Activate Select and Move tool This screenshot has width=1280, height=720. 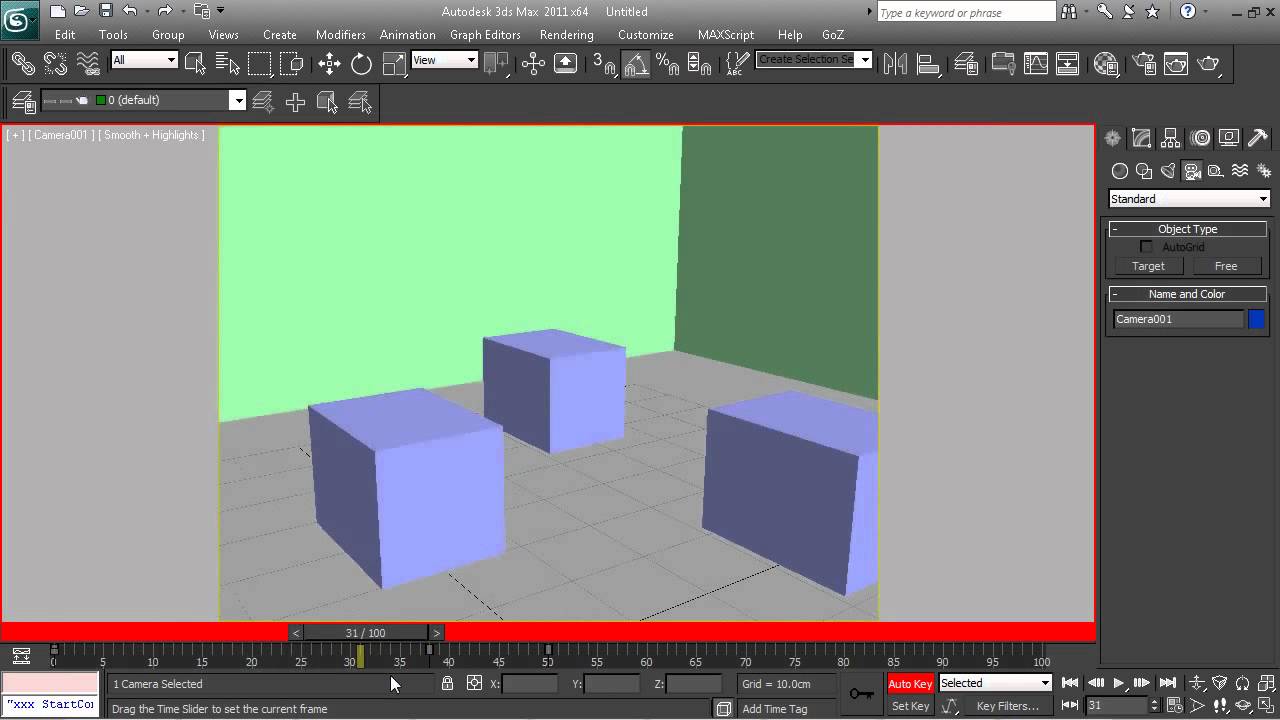329,64
